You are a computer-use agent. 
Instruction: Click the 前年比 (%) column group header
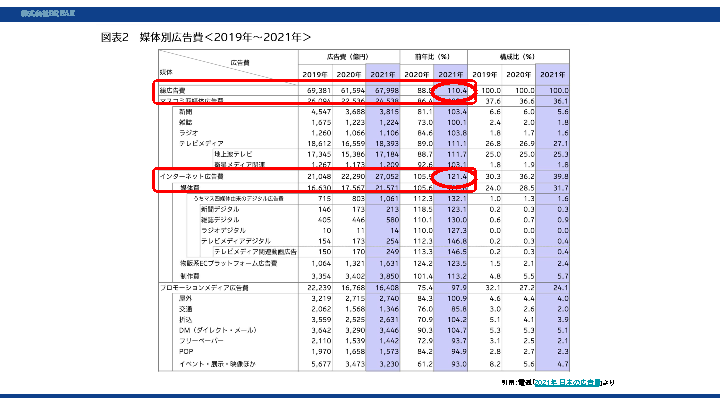point(435,56)
